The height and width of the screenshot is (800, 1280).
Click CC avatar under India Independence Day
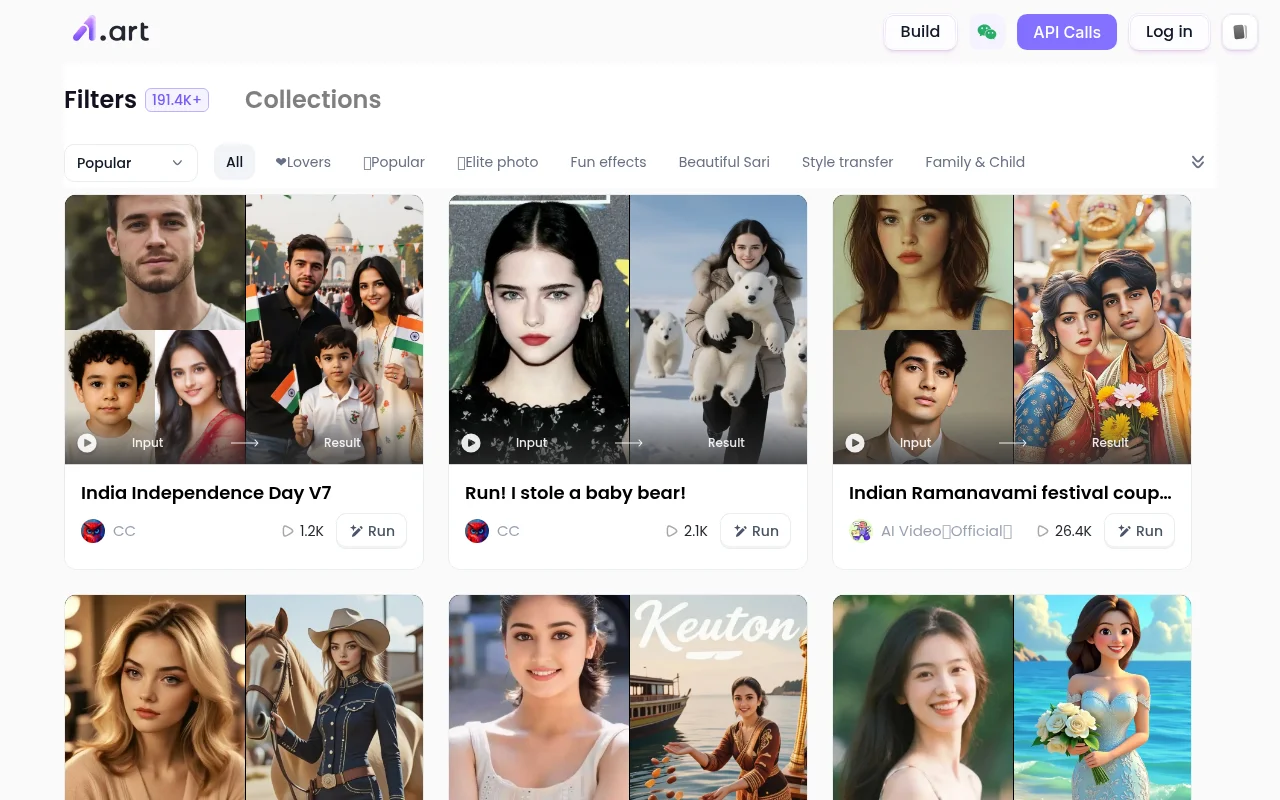point(93,531)
